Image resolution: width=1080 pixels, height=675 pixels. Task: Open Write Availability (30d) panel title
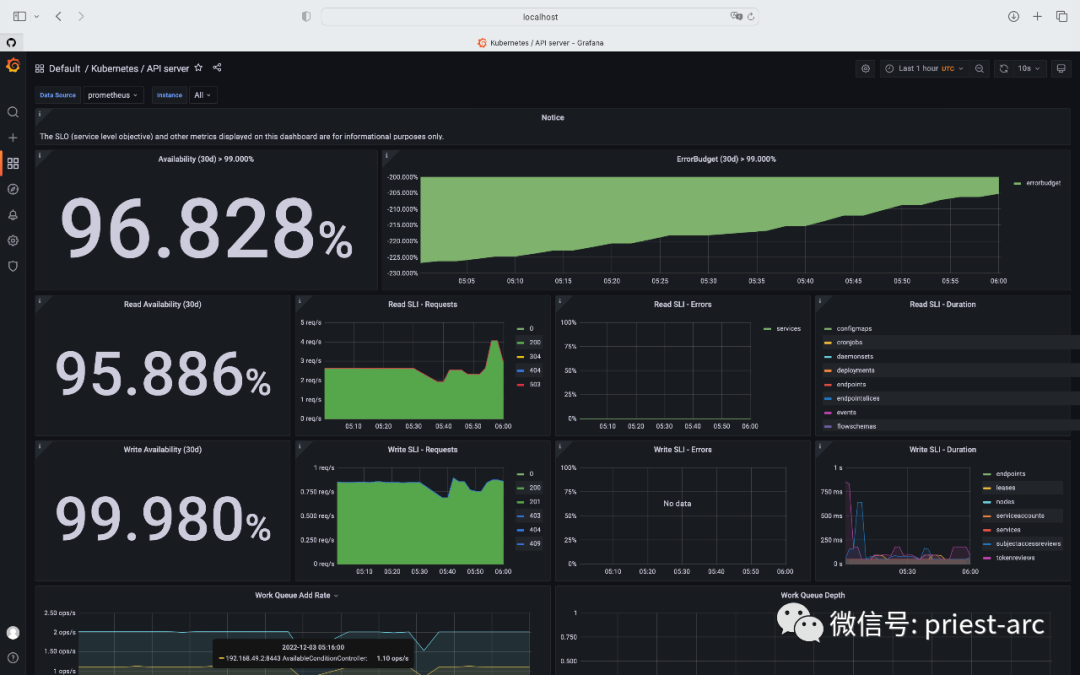point(163,449)
